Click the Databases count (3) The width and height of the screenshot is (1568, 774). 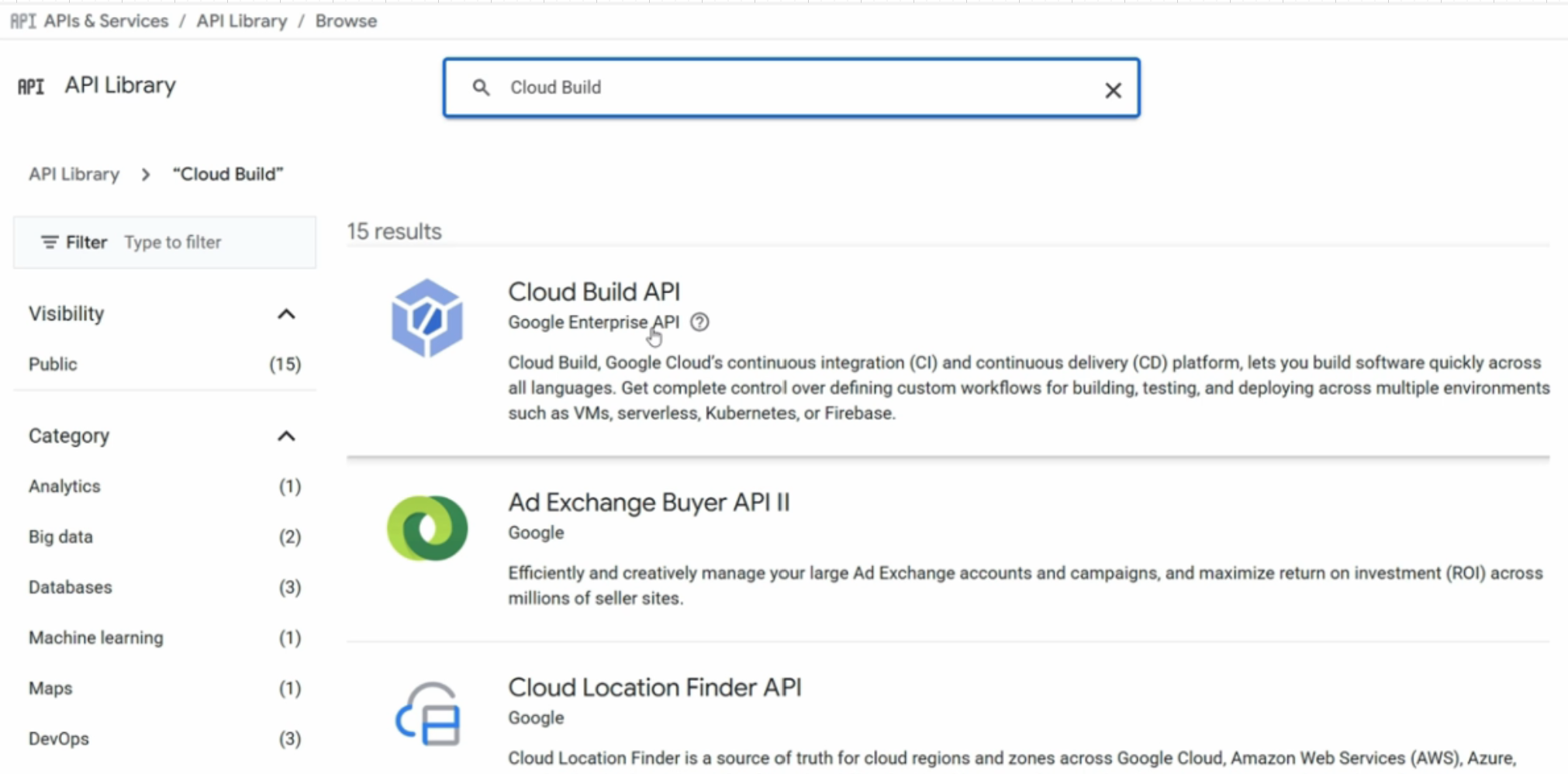(x=290, y=587)
